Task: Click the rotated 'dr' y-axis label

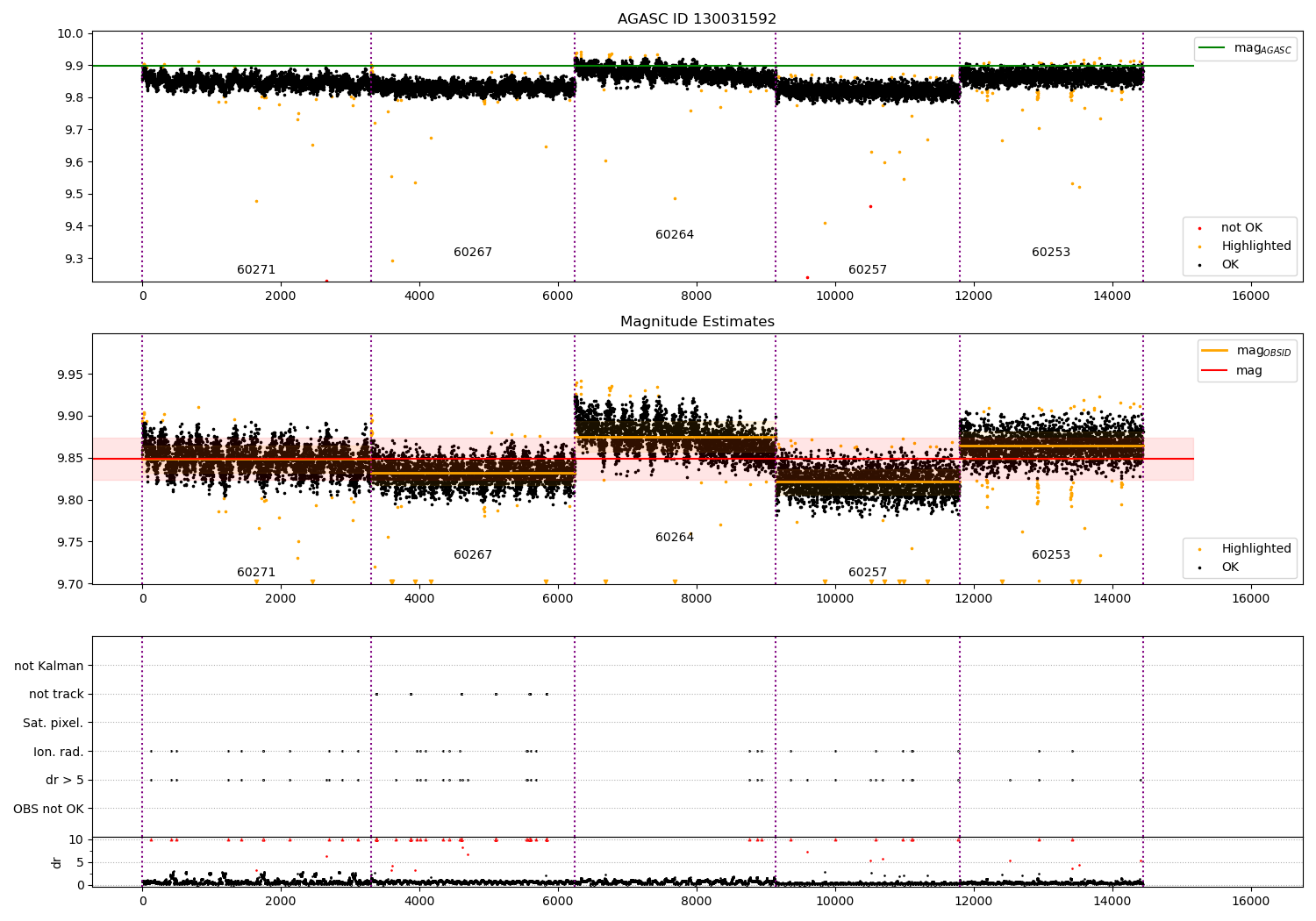Action: (57, 862)
